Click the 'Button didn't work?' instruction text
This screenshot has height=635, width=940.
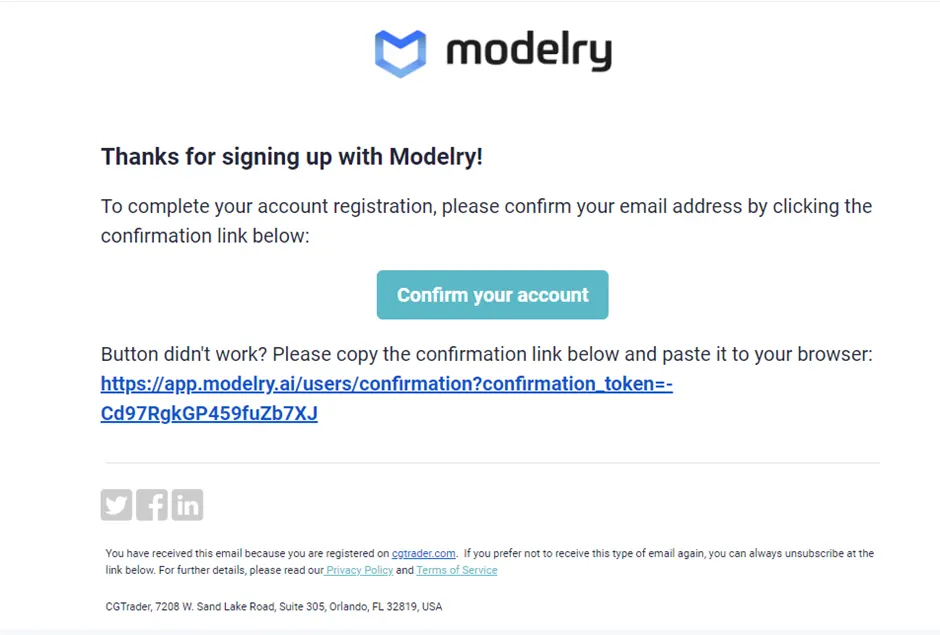(x=486, y=355)
